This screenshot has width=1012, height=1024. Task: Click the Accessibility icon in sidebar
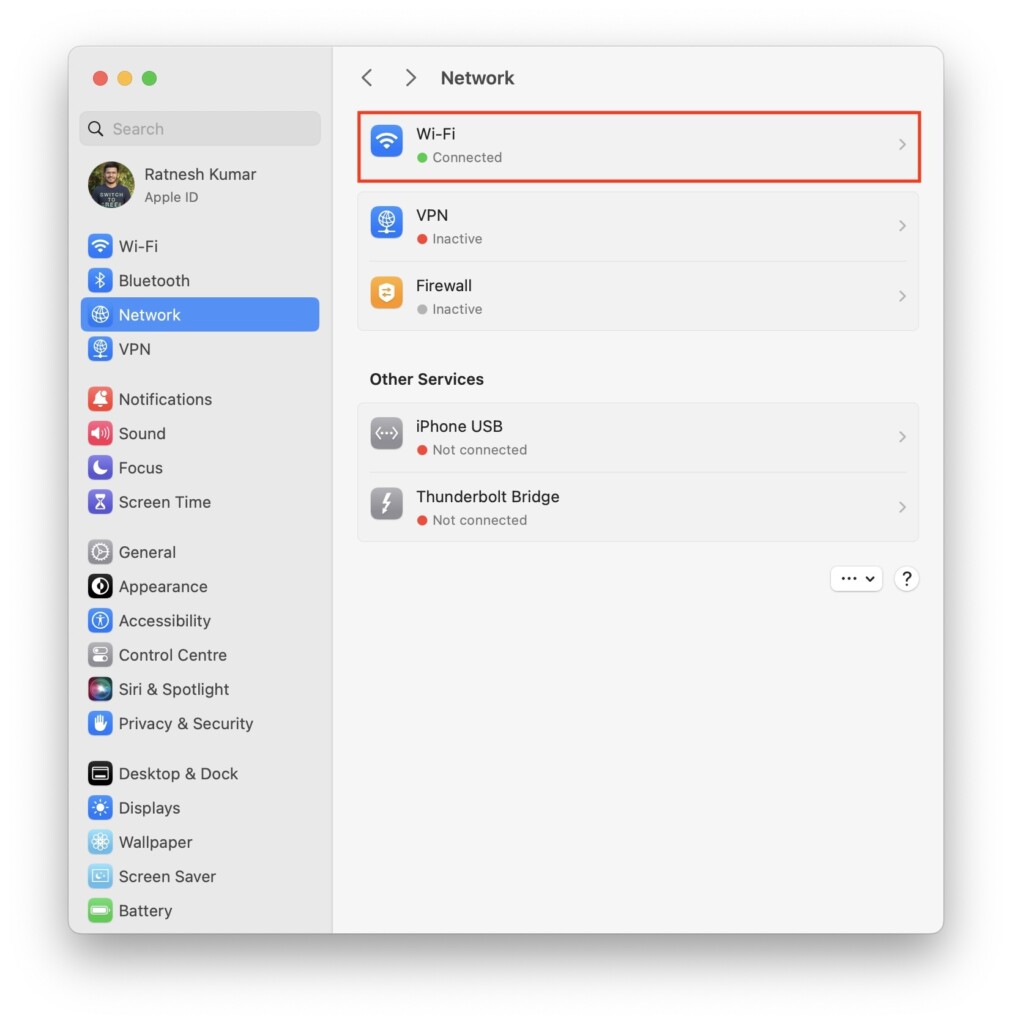tap(100, 621)
